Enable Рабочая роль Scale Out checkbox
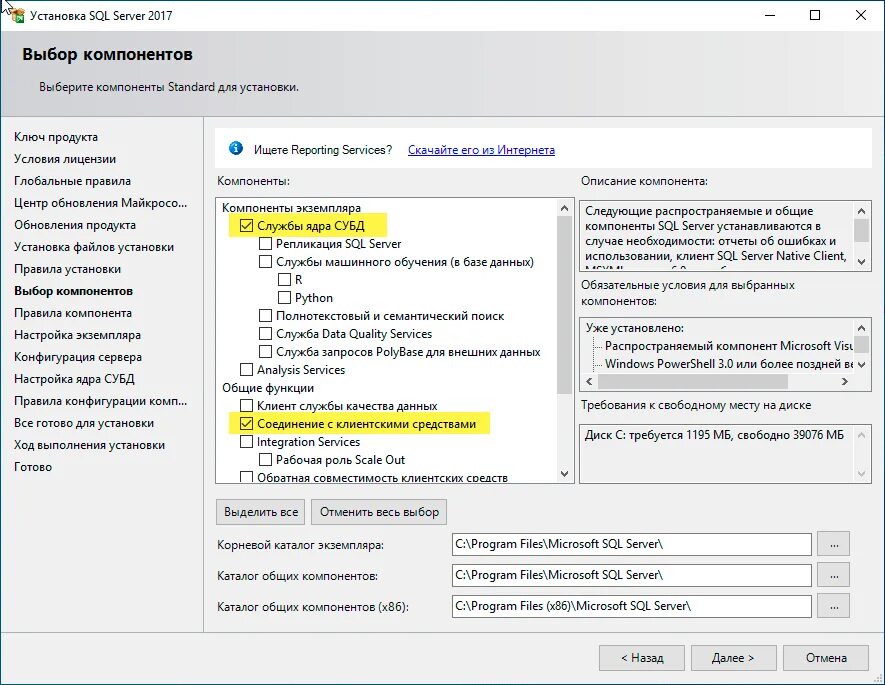The height and width of the screenshot is (685, 885). [265, 460]
